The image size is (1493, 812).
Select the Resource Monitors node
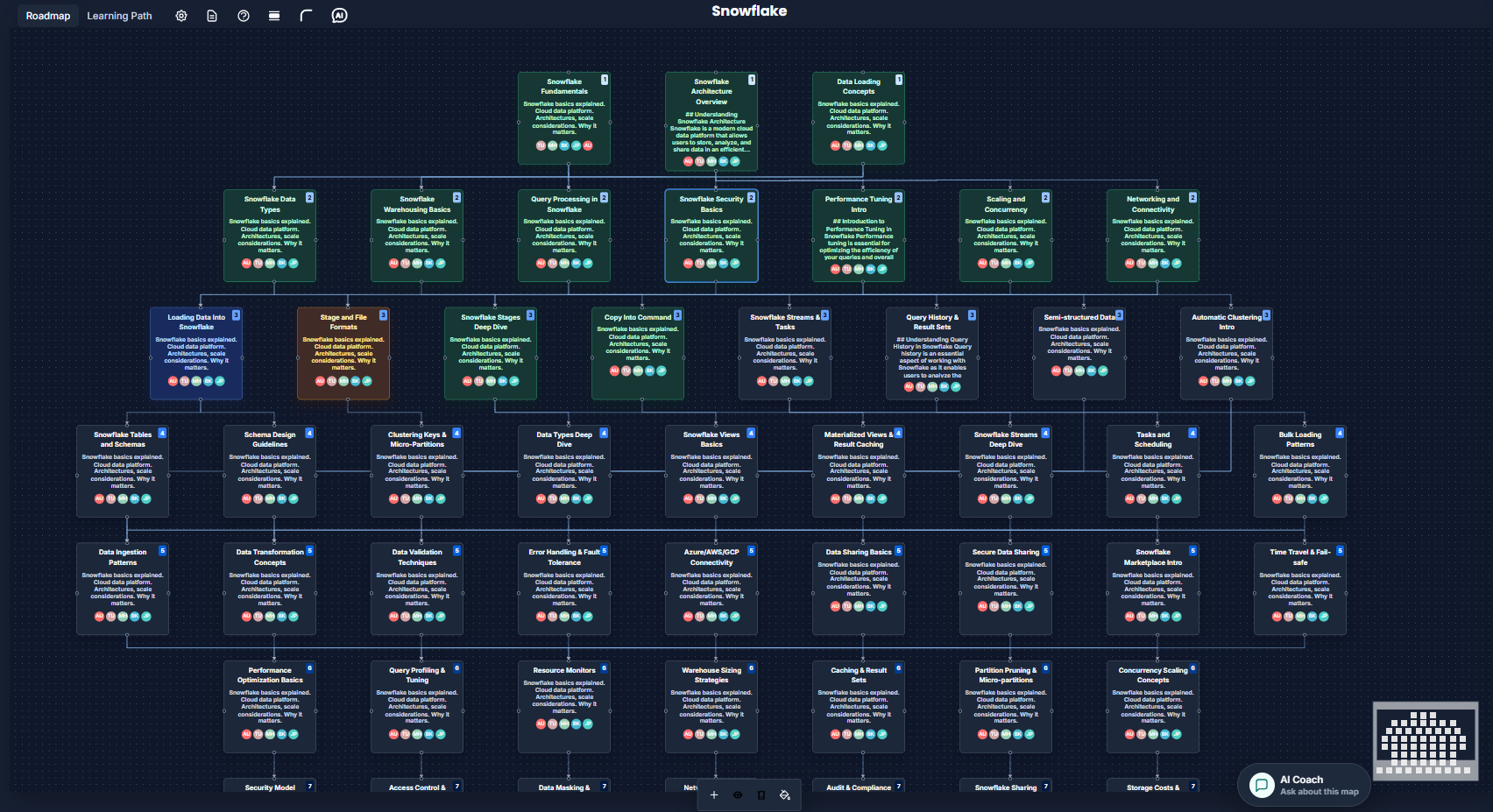[564, 707]
